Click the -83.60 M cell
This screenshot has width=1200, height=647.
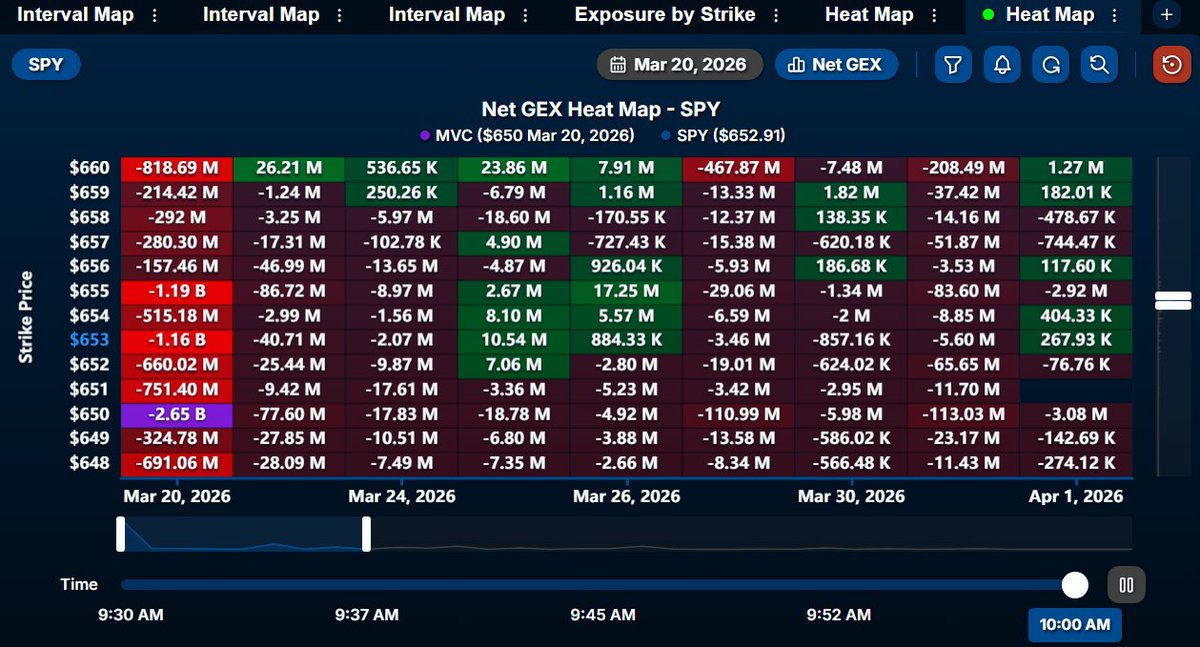963,291
